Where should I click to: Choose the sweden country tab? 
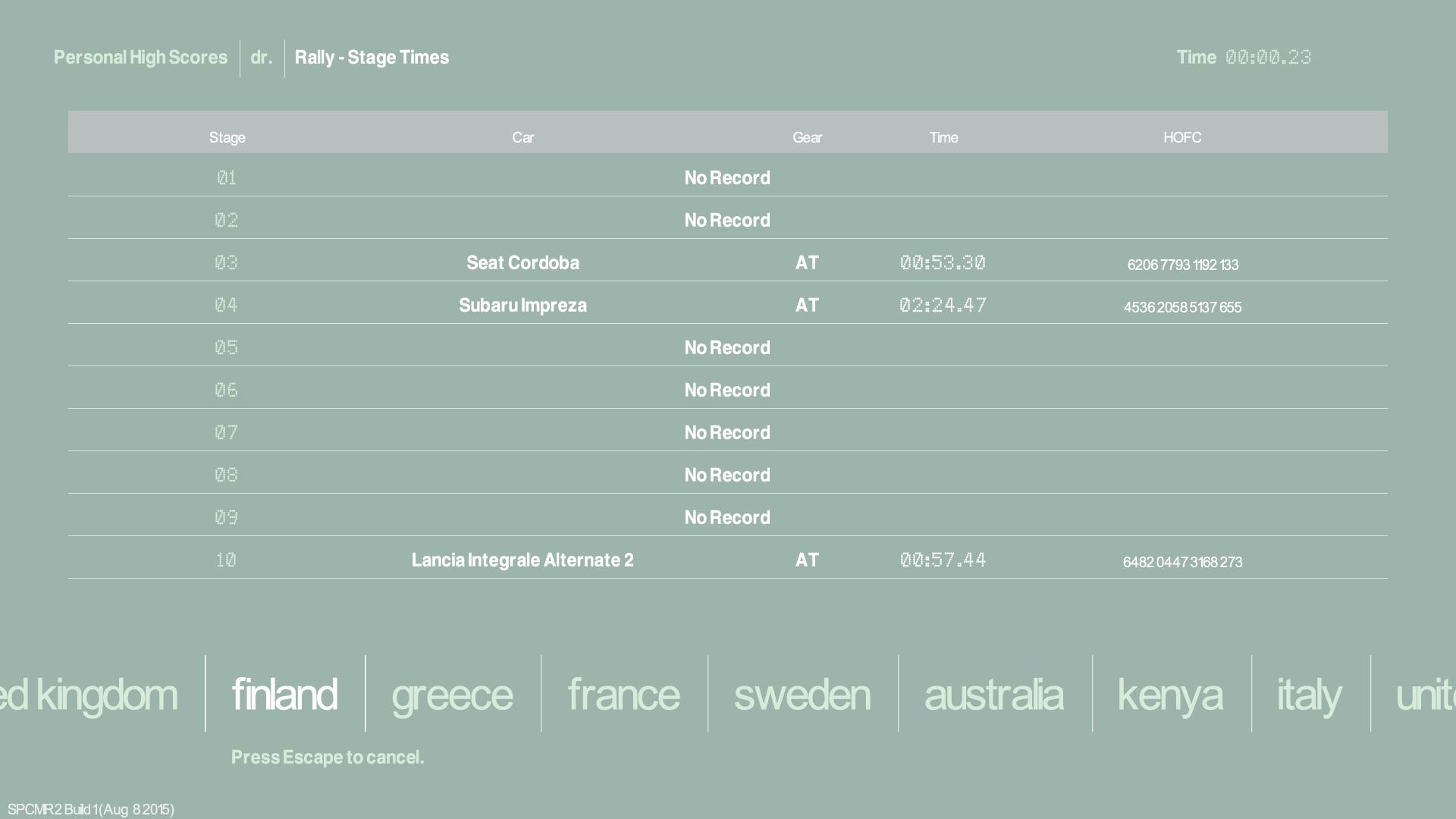pyautogui.click(x=802, y=695)
